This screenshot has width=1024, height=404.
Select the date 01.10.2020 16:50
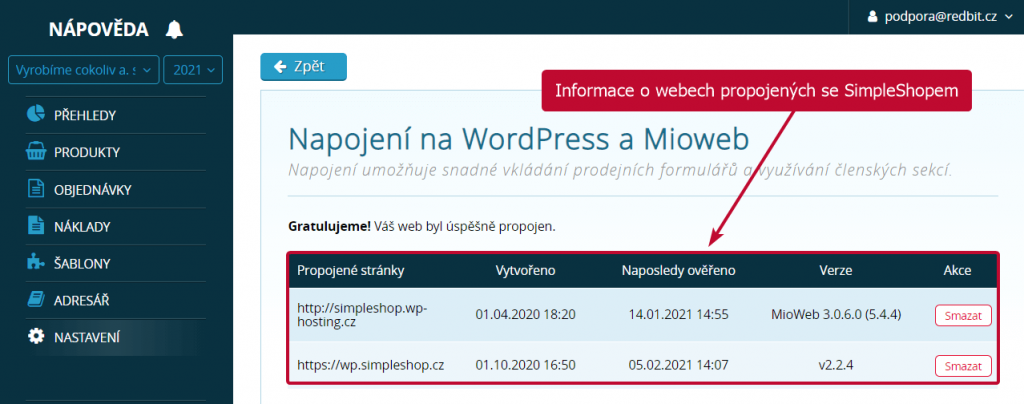click(x=525, y=365)
